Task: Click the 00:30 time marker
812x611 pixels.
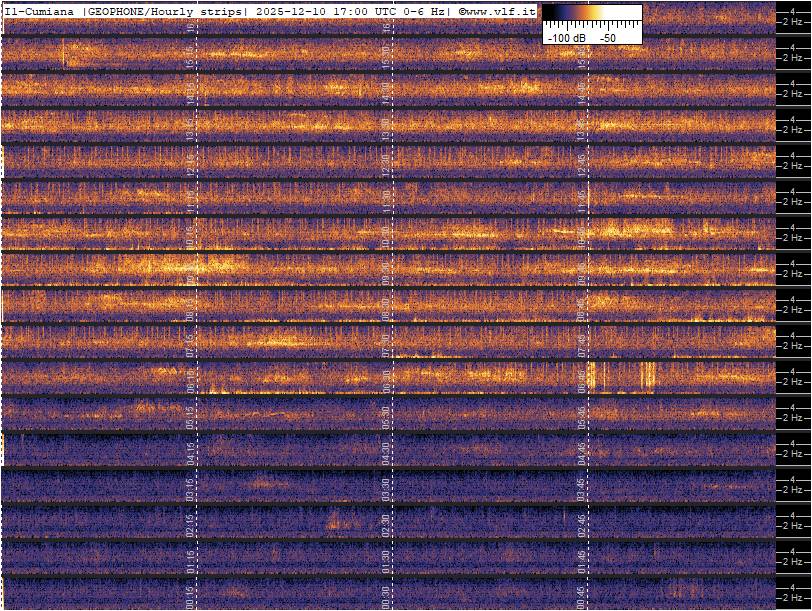Action: 387,595
